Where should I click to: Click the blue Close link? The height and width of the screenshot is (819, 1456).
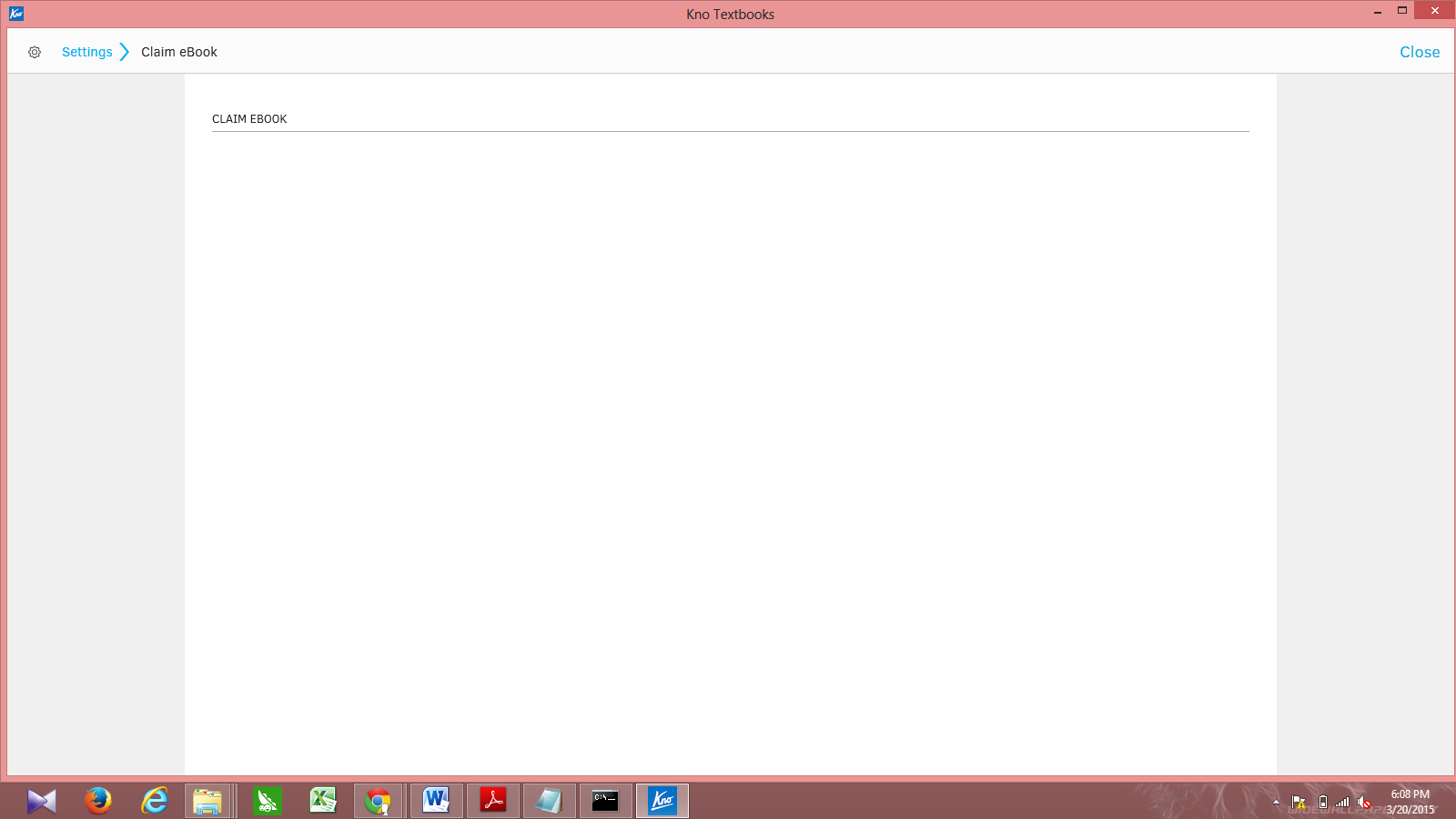click(x=1420, y=52)
